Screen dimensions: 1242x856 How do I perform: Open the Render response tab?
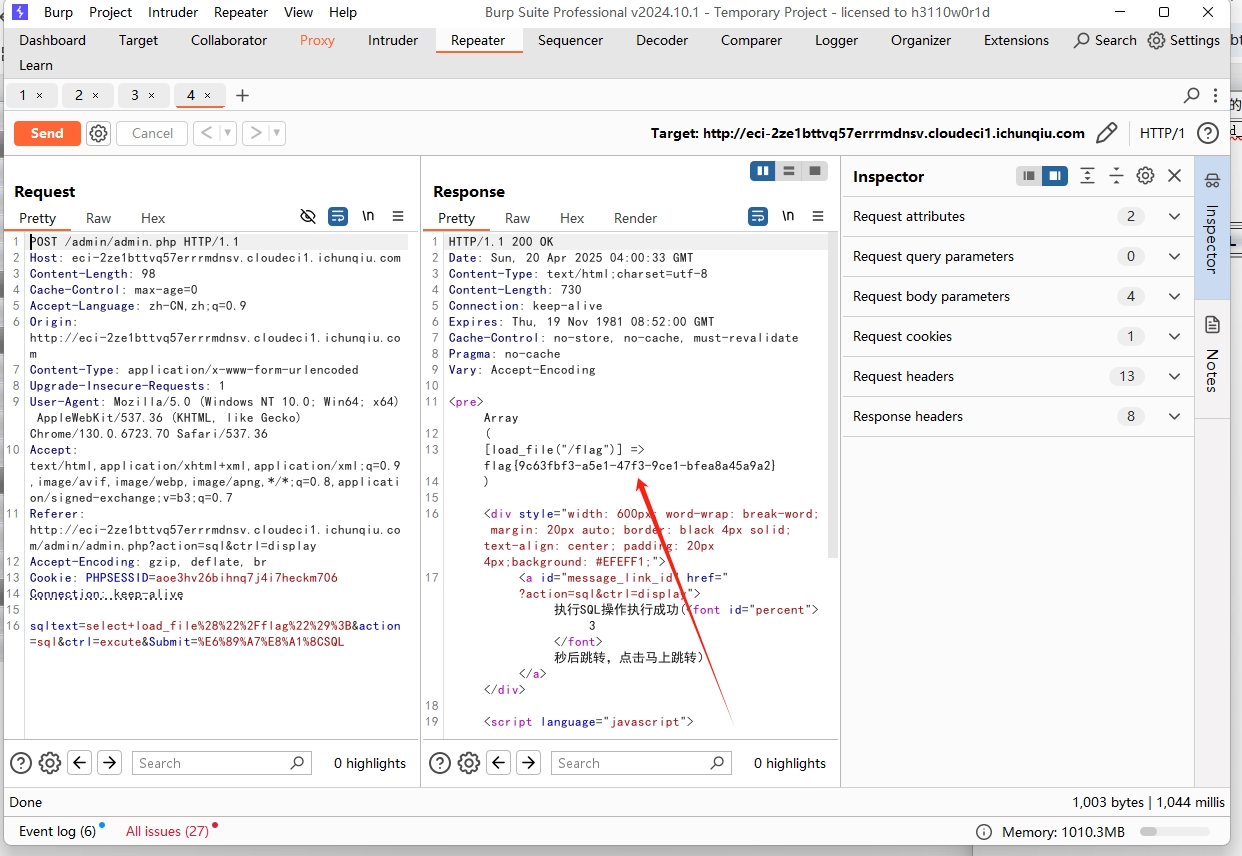(x=635, y=218)
